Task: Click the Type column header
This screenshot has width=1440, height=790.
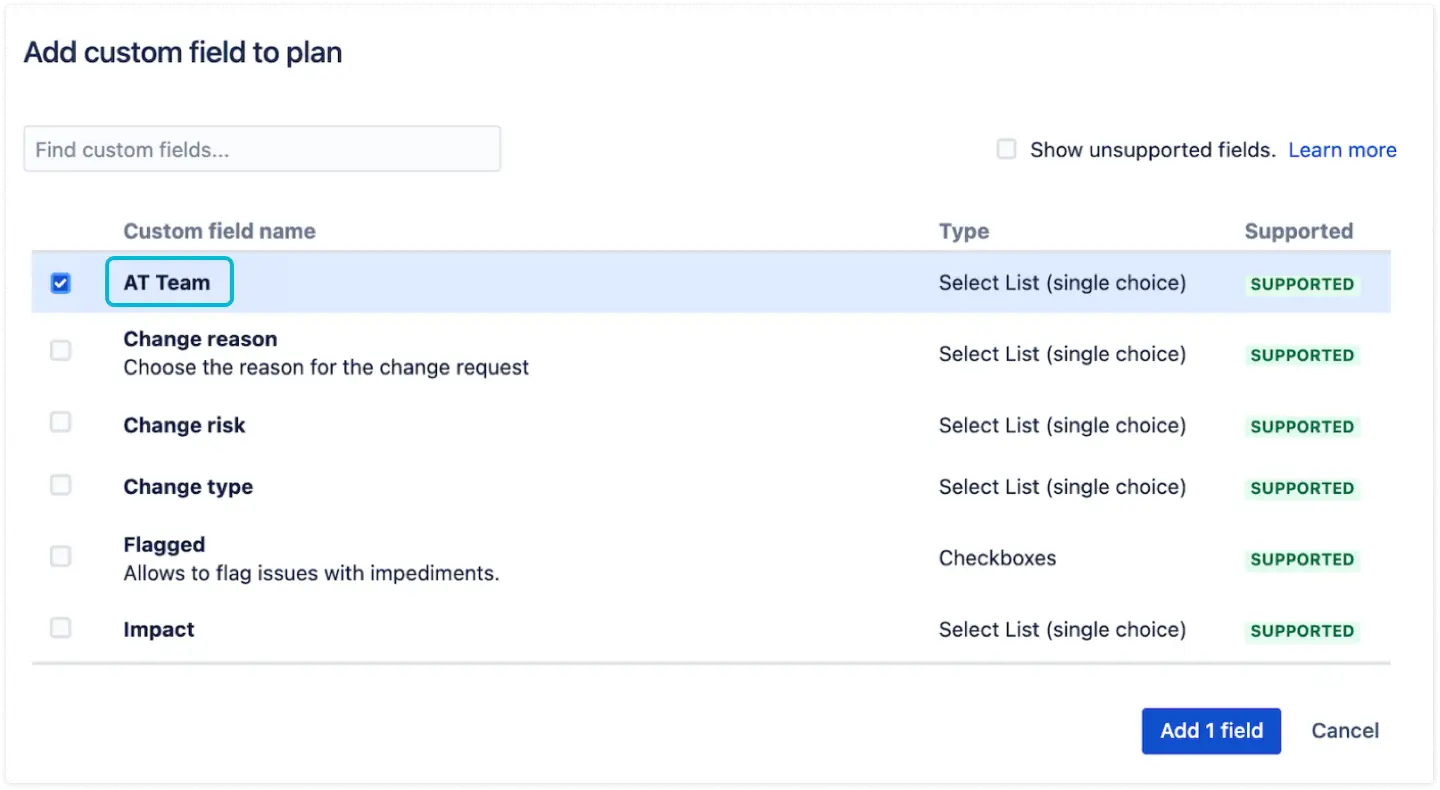Action: tap(964, 231)
